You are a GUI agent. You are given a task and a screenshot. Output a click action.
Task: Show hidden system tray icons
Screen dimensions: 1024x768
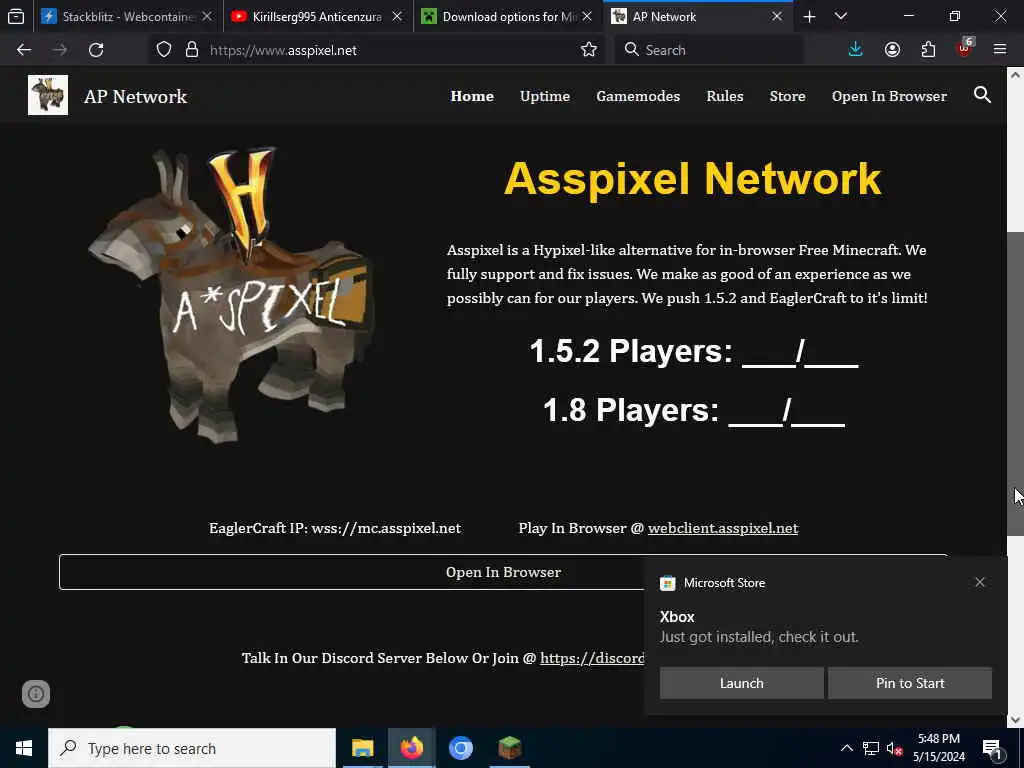pos(846,748)
